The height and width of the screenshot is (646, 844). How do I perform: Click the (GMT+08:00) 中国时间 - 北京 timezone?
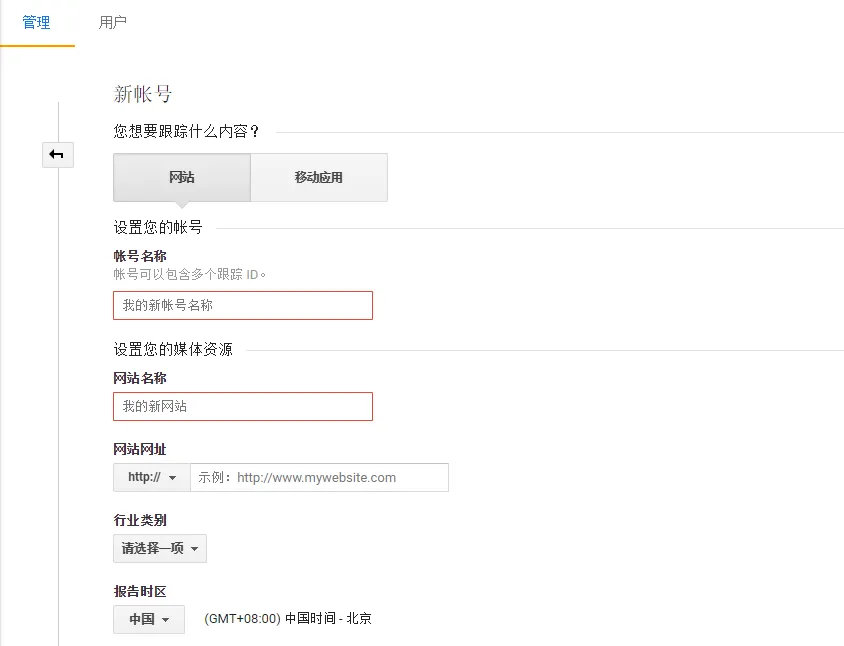point(288,619)
